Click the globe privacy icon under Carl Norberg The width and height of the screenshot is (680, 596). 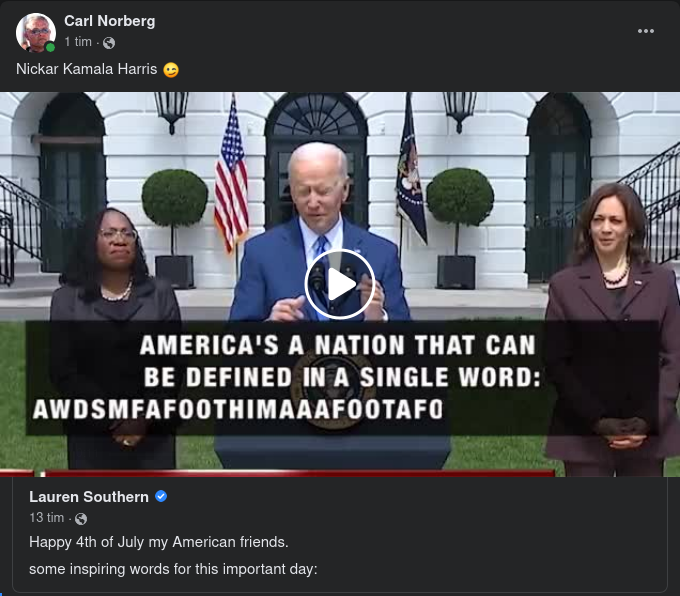click(x=109, y=43)
